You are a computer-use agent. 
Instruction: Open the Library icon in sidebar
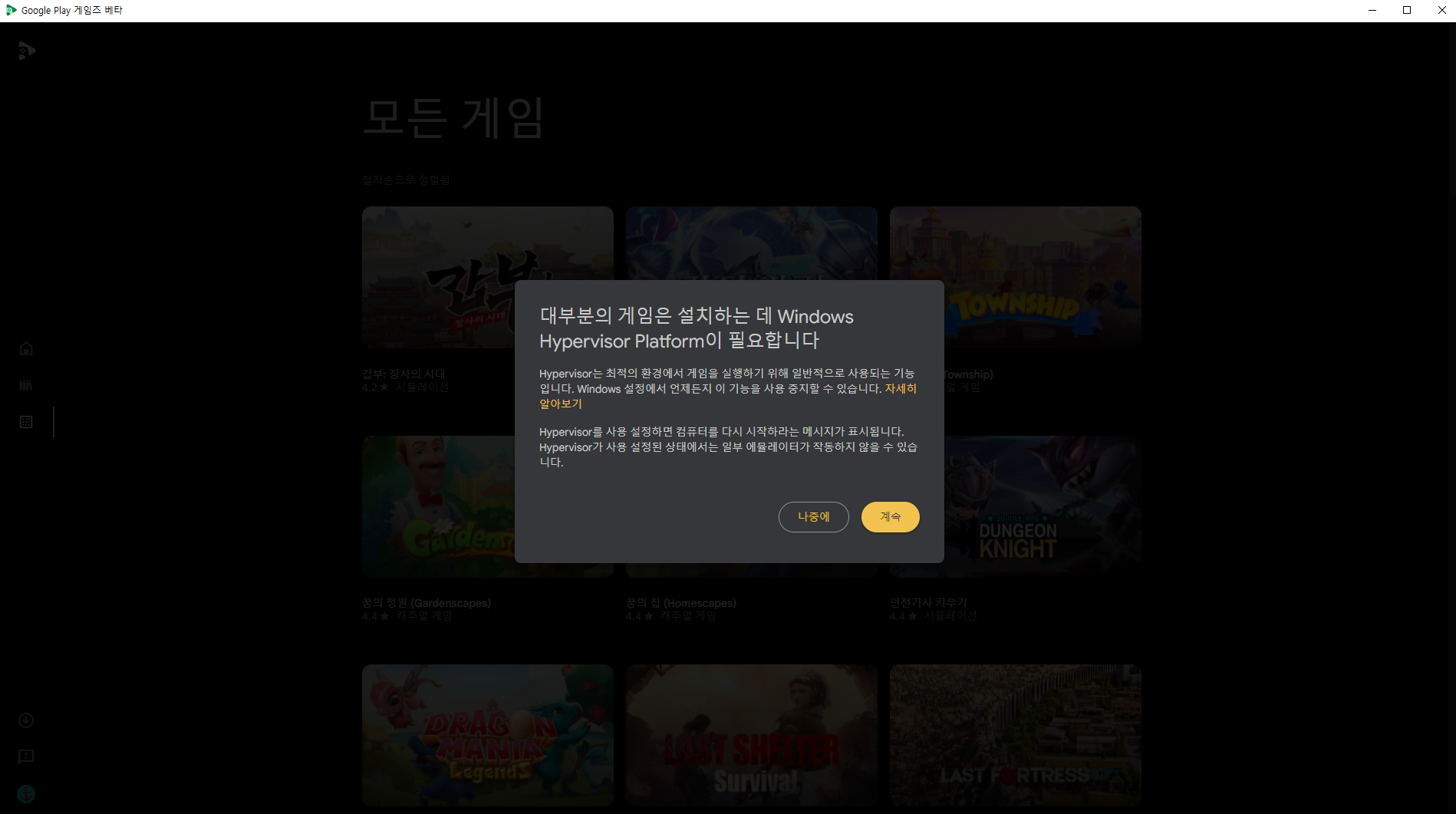26,385
